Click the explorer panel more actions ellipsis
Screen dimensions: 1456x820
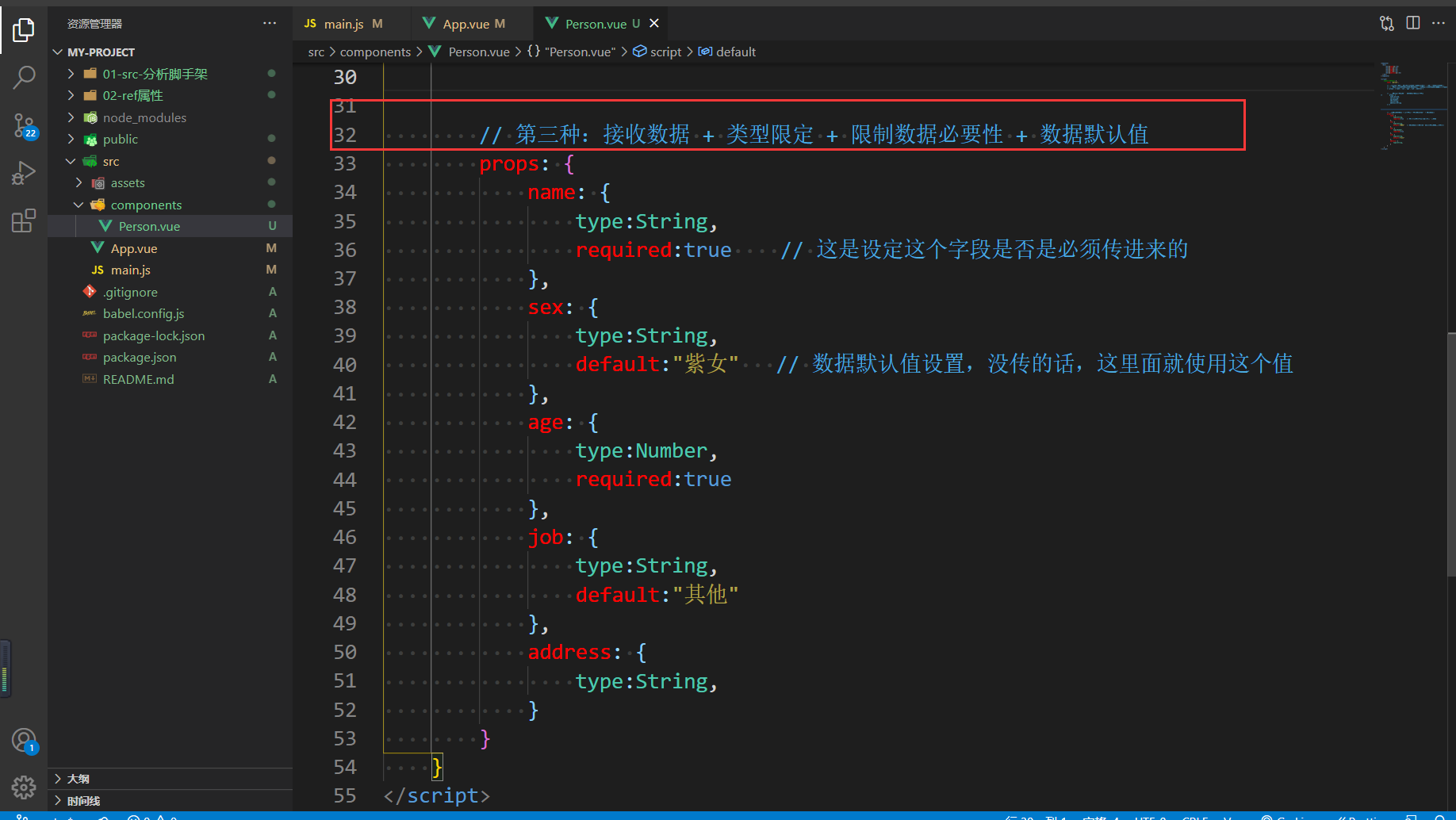point(270,24)
